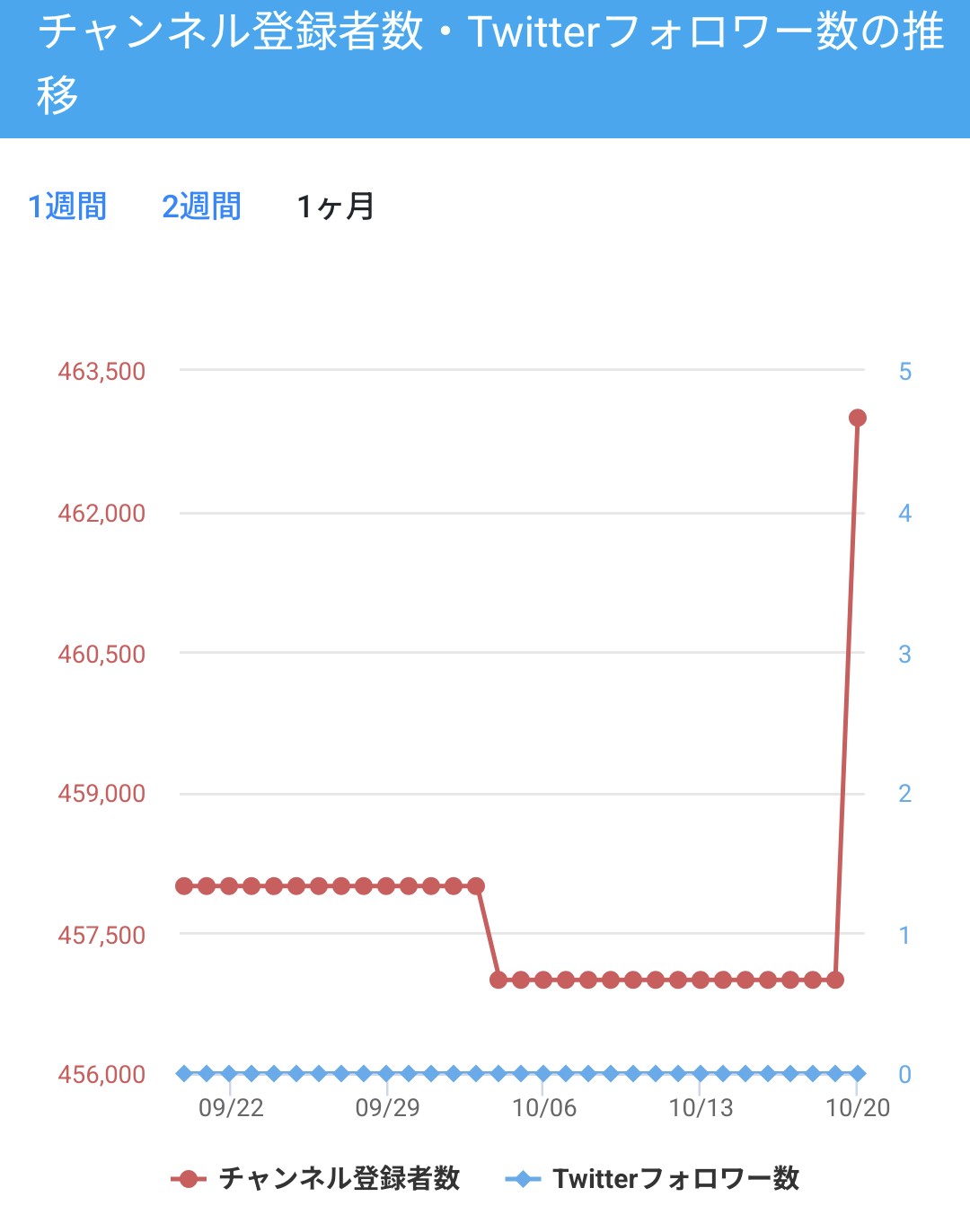Select the 2週間 time range tab
The height and width of the screenshot is (1232, 970).
click(x=202, y=207)
